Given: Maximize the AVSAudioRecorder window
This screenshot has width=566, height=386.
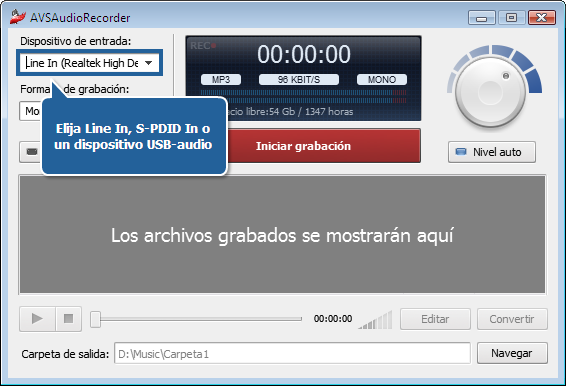Looking at the screenshot, I should coord(511,18).
